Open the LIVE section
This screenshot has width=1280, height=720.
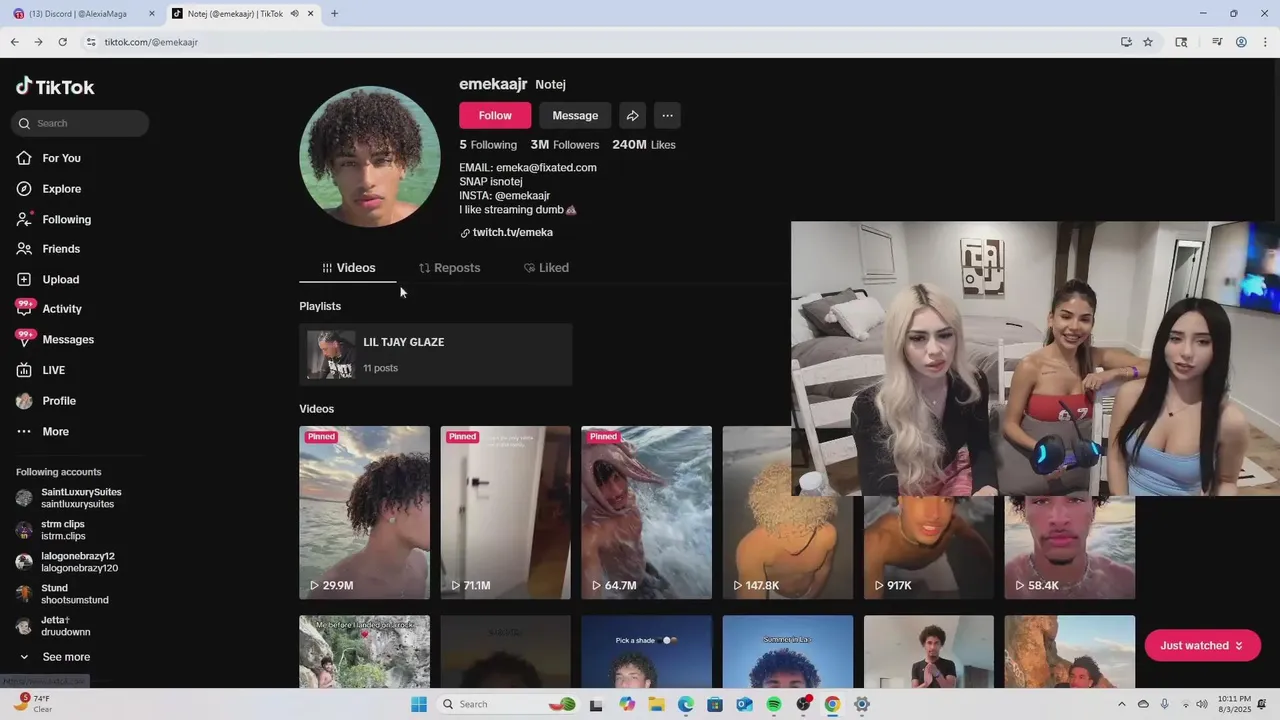tap(53, 370)
